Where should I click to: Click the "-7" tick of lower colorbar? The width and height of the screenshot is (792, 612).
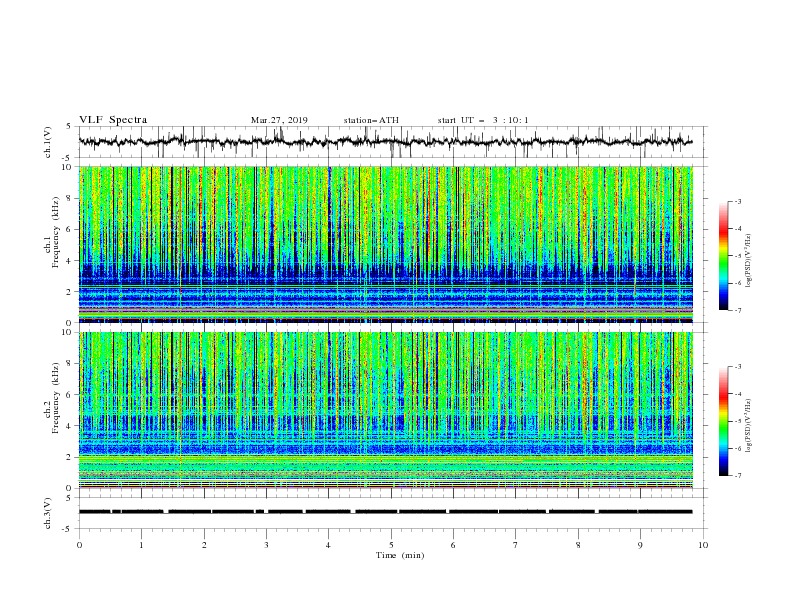point(737,476)
